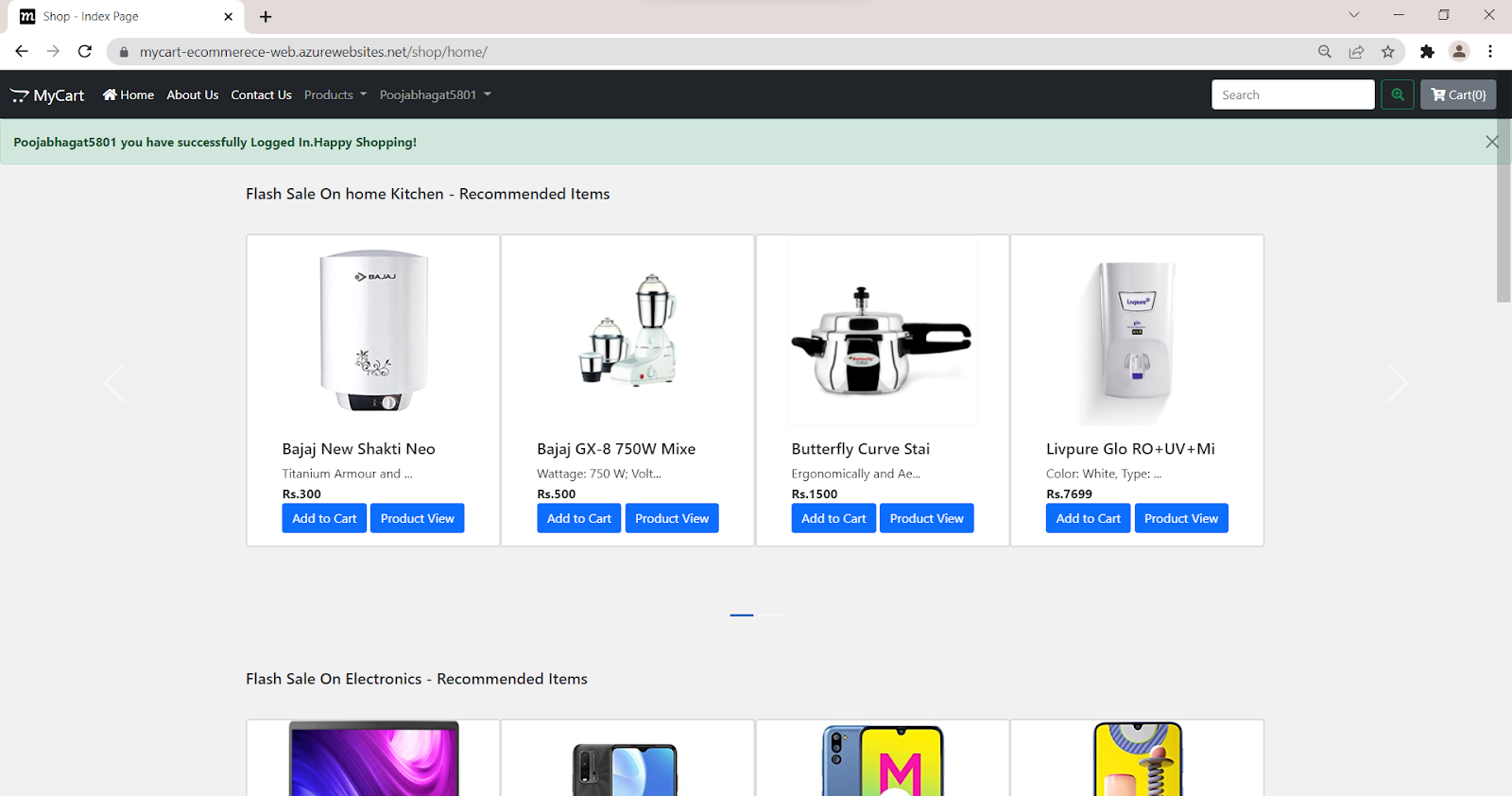Click browser back arrow
The image size is (1512, 796).
click(x=22, y=52)
